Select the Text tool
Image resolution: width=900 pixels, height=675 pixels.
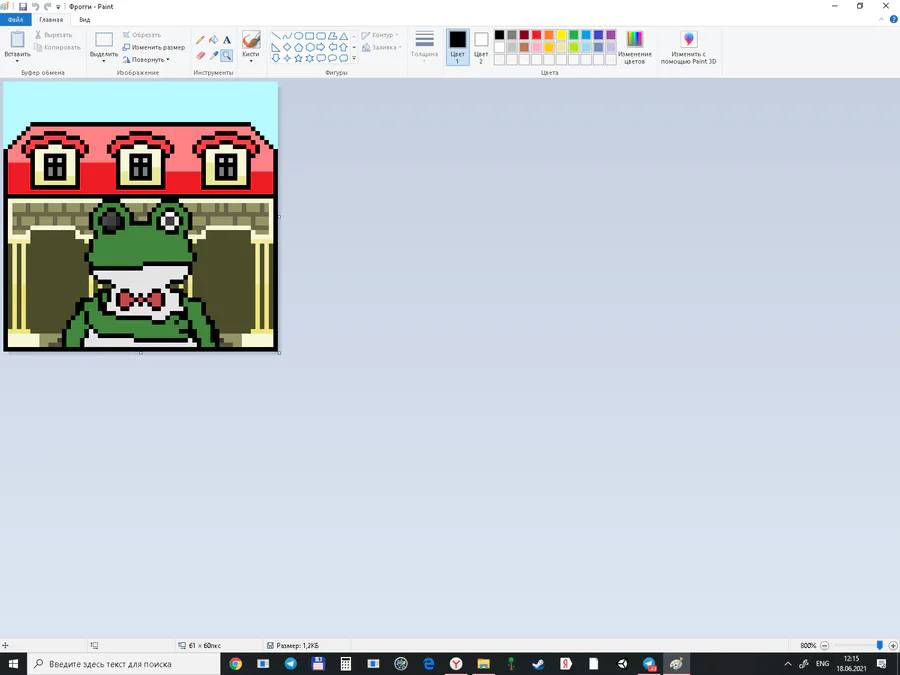[x=227, y=40]
